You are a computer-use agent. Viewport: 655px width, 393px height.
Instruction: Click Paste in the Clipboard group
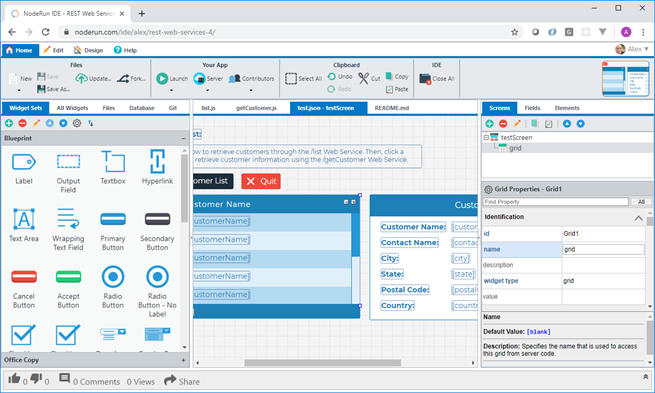[397, 89]
